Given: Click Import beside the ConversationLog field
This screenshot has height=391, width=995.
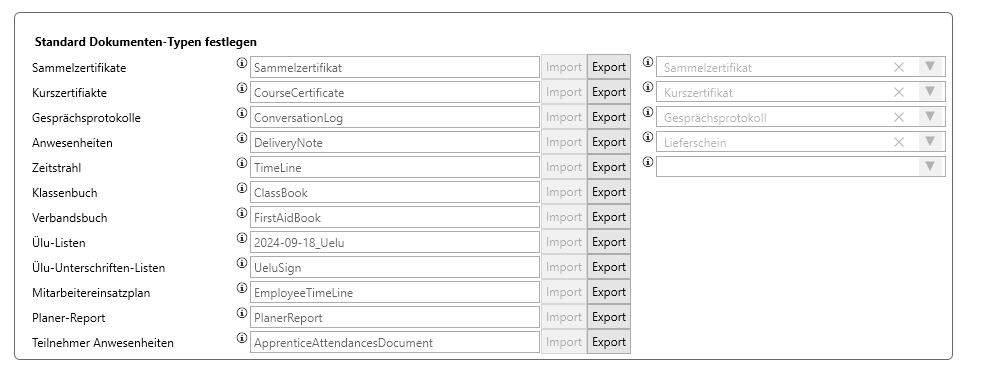Looking at the screenshot, I should 563,117.
